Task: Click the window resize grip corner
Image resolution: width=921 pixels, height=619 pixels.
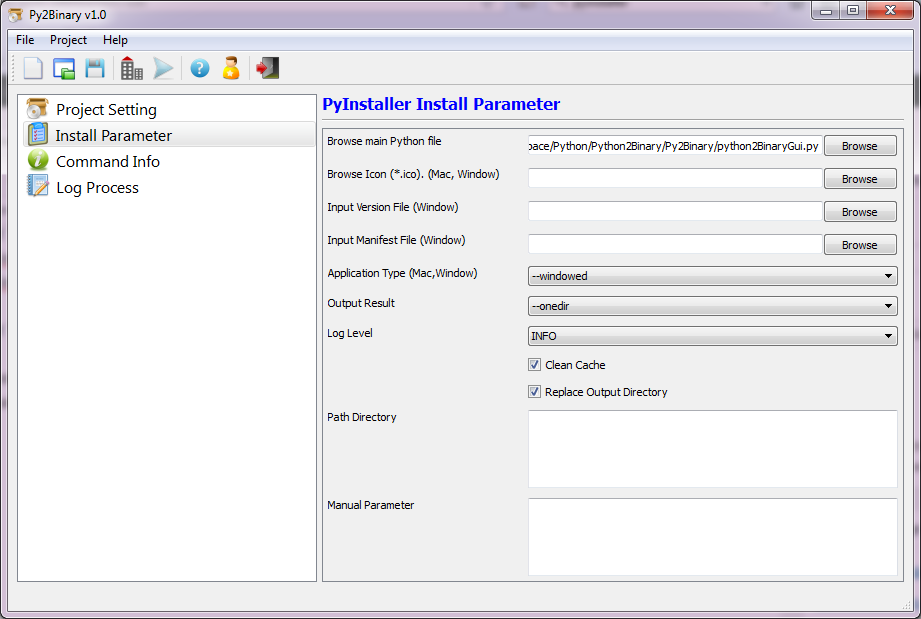Action: [907, 605]
